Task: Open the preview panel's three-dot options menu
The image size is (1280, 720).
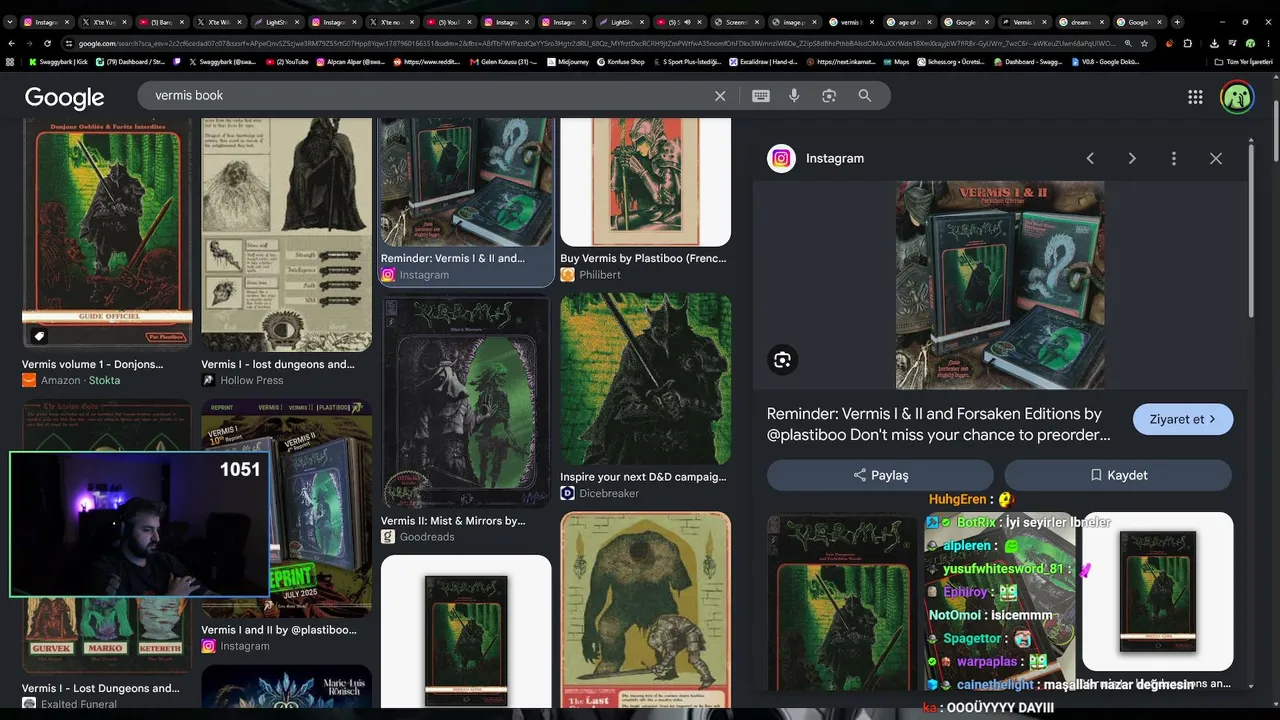Action: (x=1174, y=158)
